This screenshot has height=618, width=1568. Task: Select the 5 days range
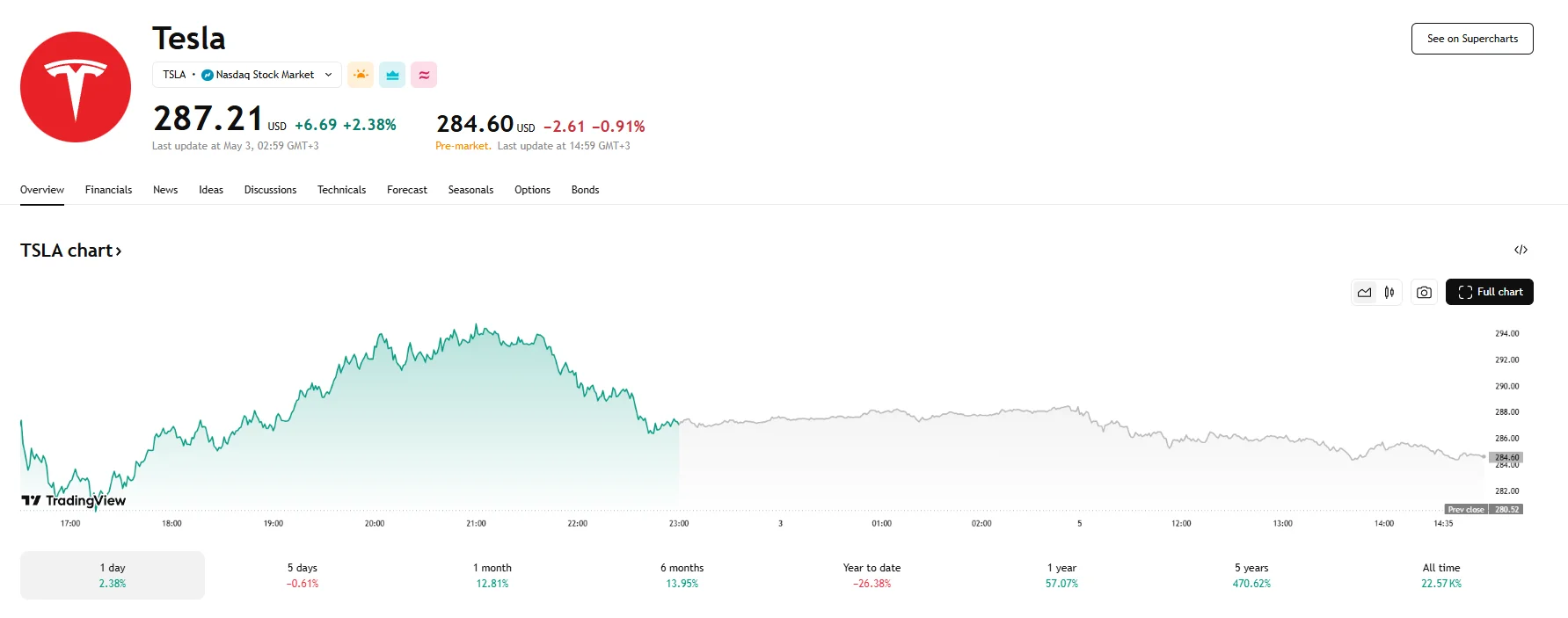point(303,575)
